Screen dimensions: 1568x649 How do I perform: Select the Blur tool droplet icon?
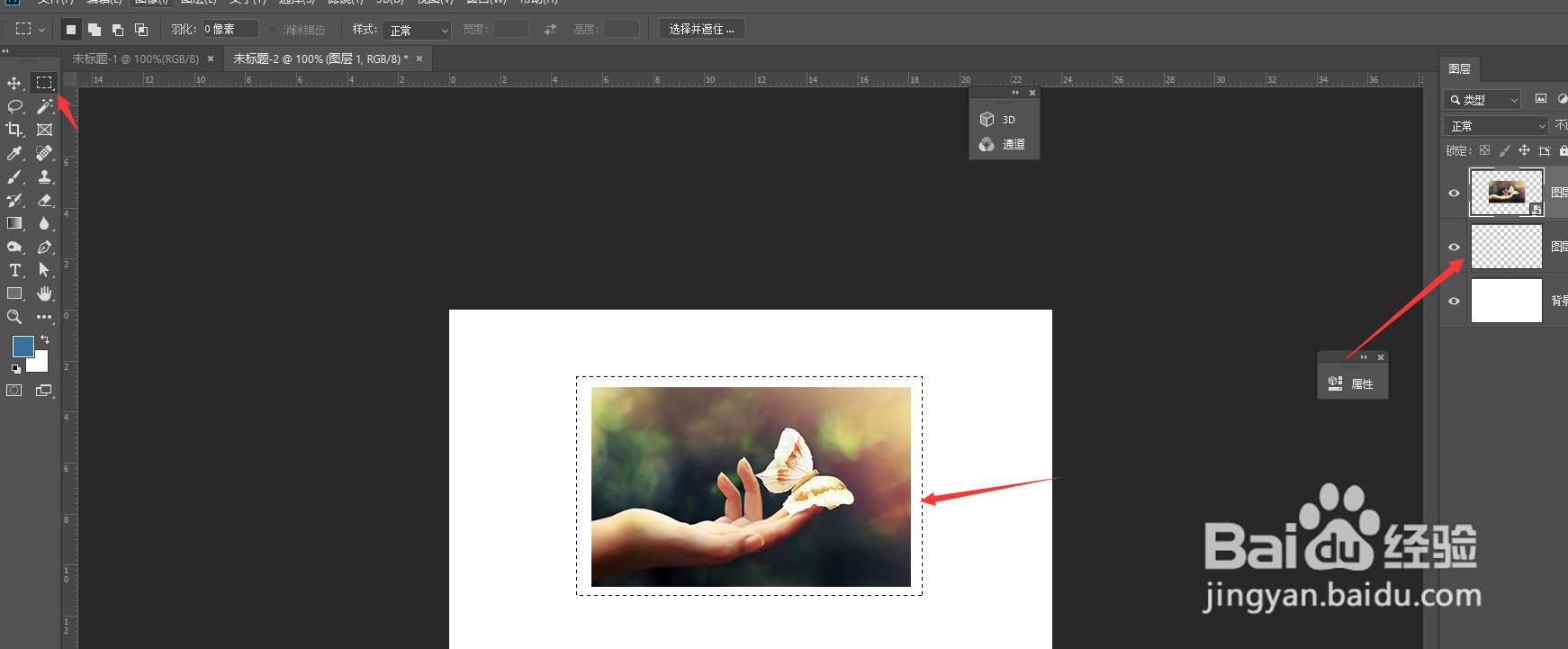click(44, 223)
